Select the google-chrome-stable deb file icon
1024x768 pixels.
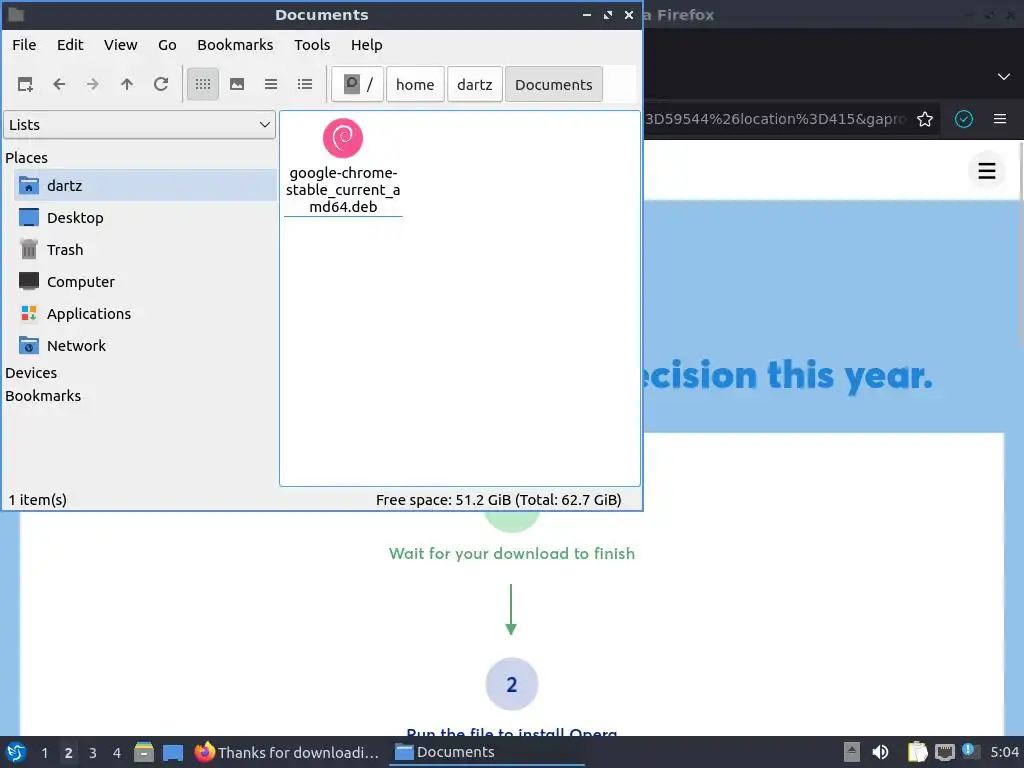[343, 138]
